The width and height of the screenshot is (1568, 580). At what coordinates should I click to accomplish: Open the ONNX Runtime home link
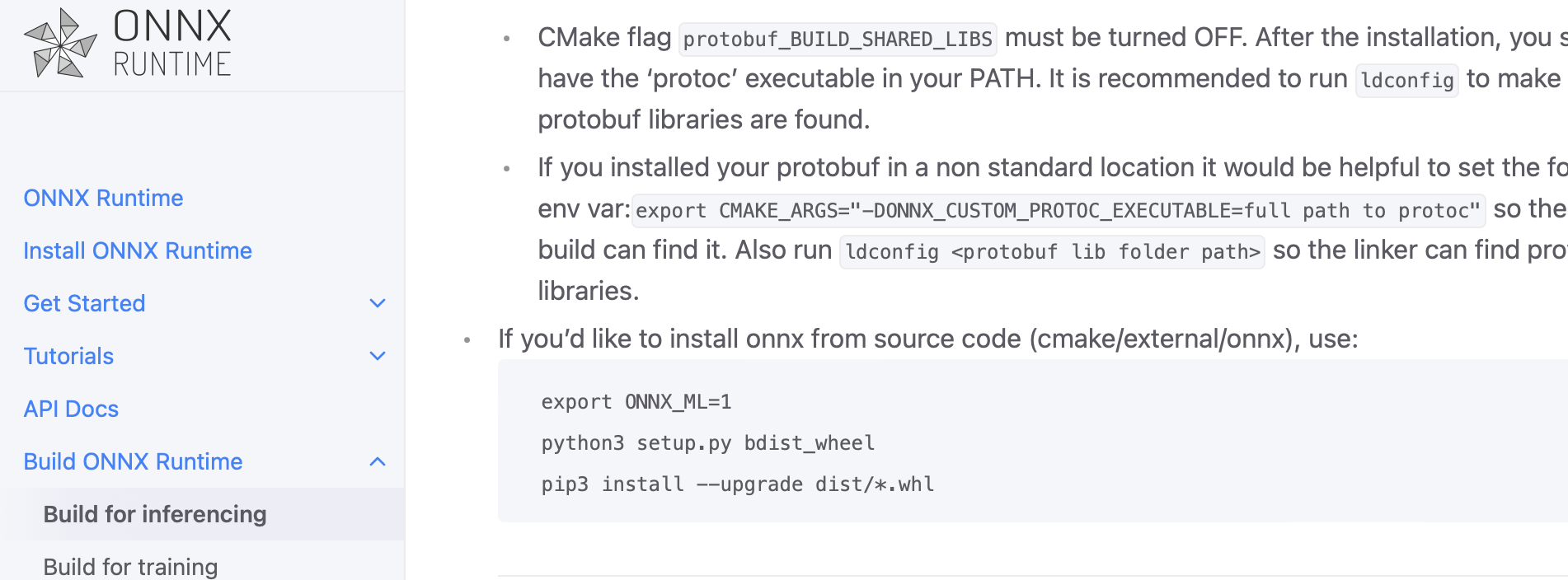pyautogui.click(x=102, y=198)
